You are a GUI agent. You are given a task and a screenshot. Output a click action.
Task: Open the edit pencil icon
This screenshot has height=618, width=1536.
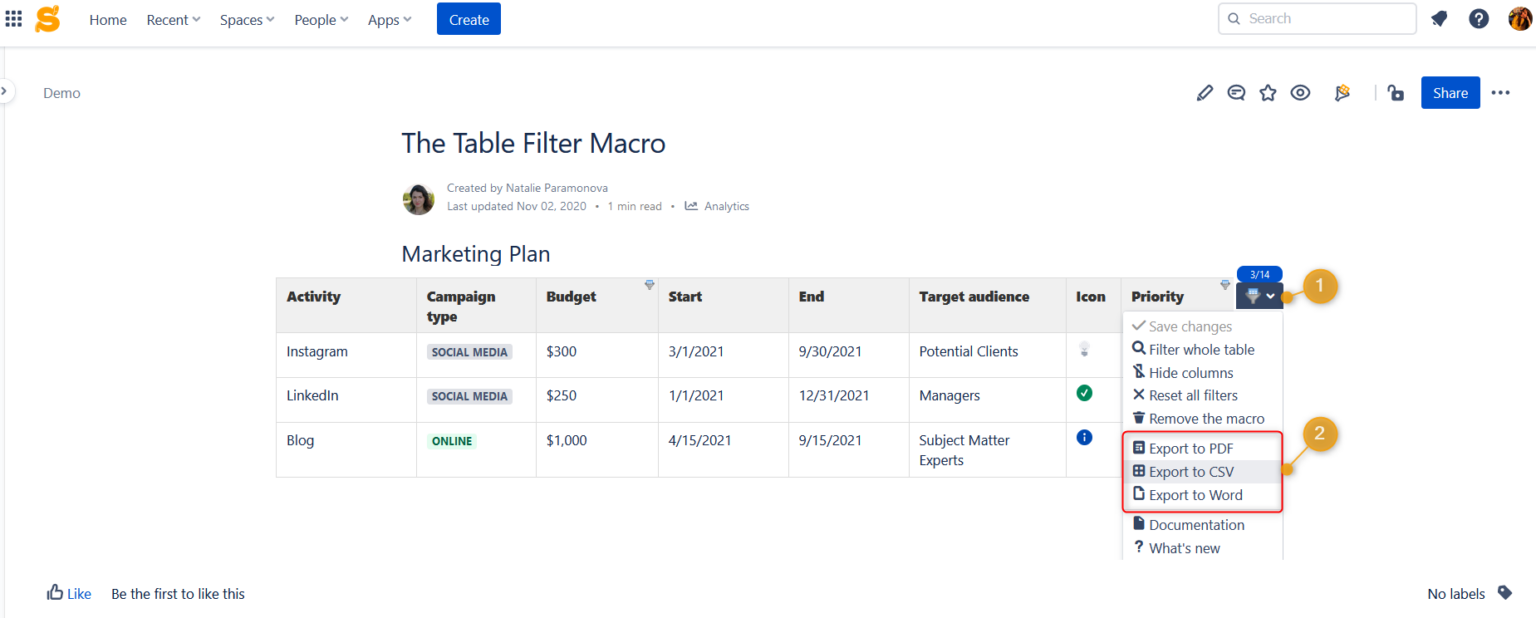pos(1204,92)
